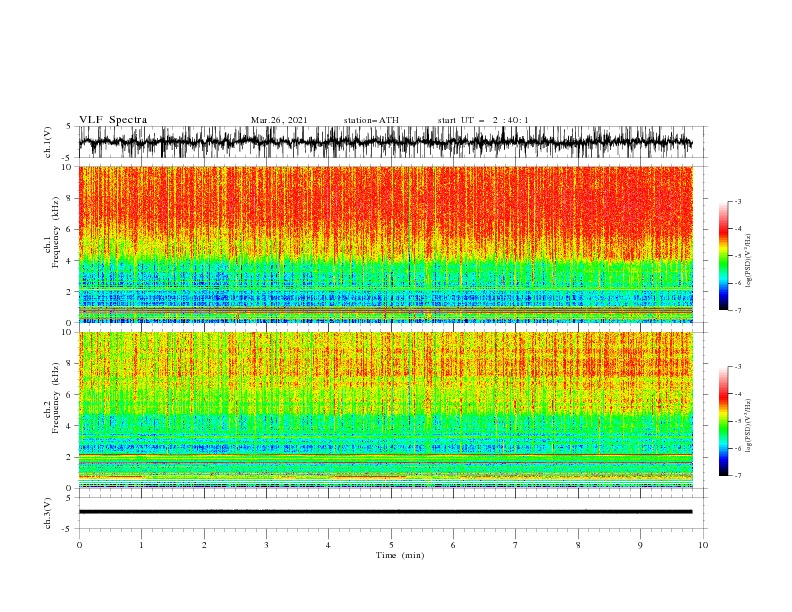Click the "-7" label on ch.1 color bar

tap(738, 310)
